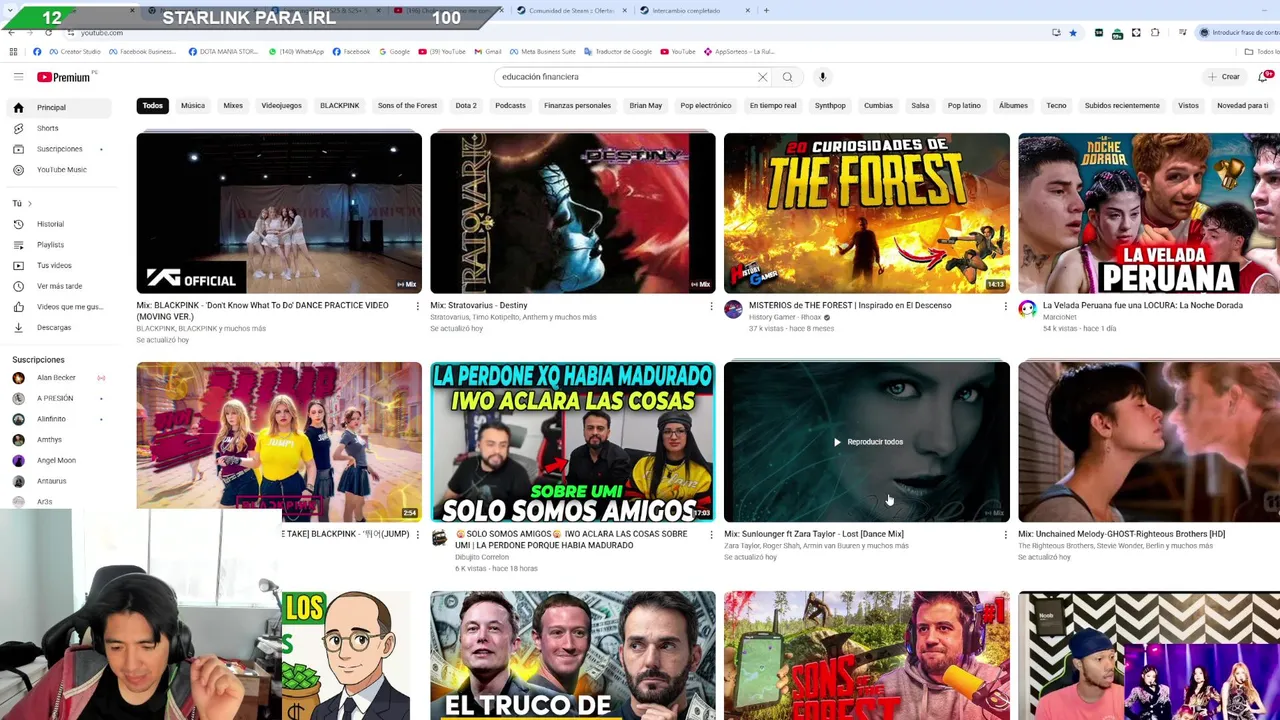The width and height of the screenshot is (1280, 720).
Task: Open Videos que me gustan list
Action: [59, 307]
